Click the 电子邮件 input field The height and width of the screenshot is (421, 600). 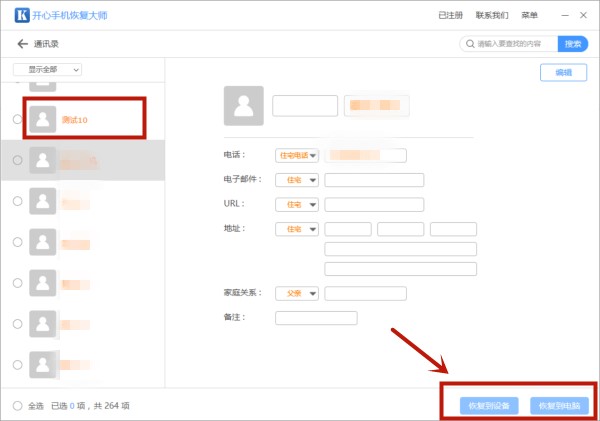click(374, 180)
